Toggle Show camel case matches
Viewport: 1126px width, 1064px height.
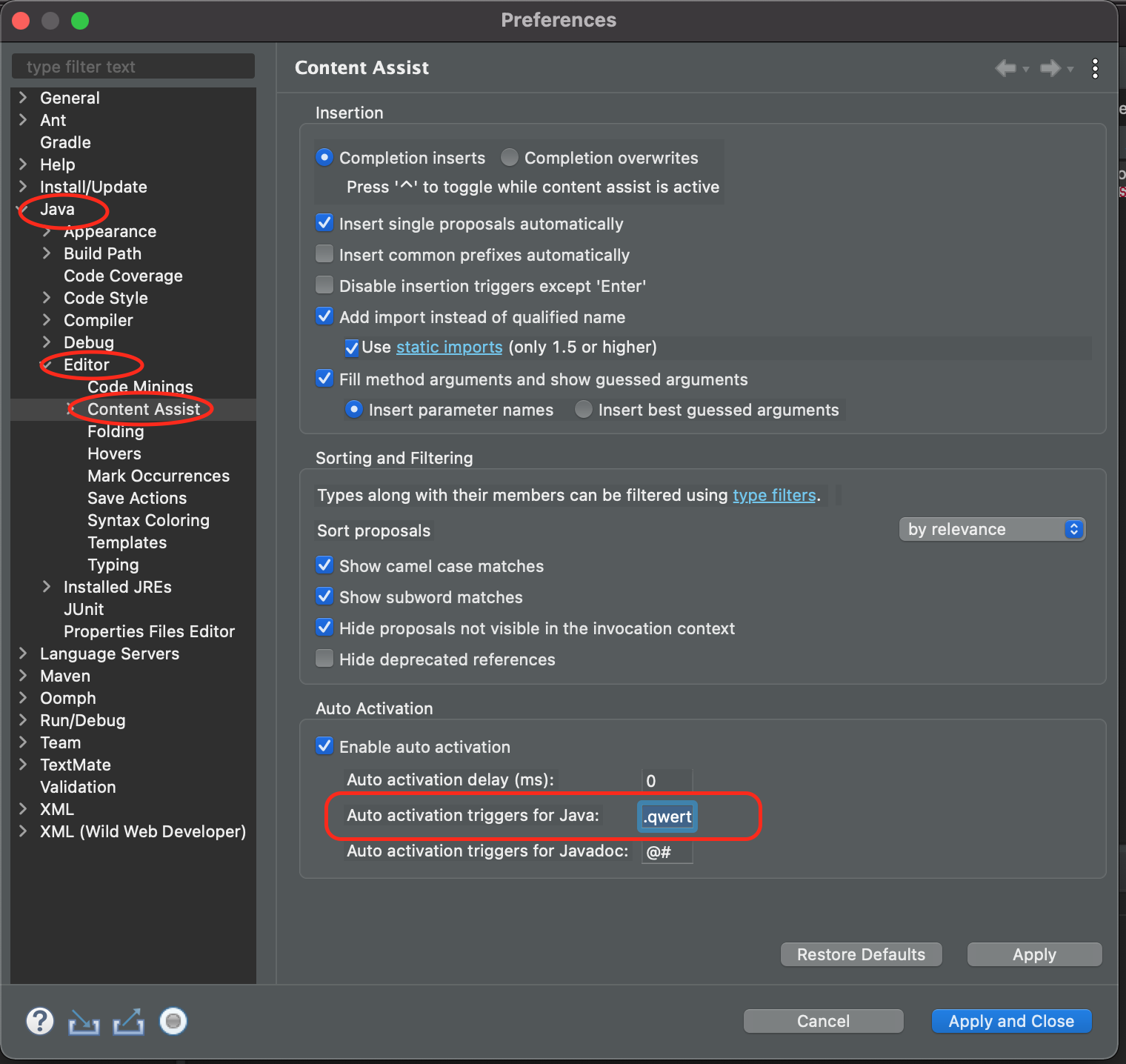pos(324,565)
